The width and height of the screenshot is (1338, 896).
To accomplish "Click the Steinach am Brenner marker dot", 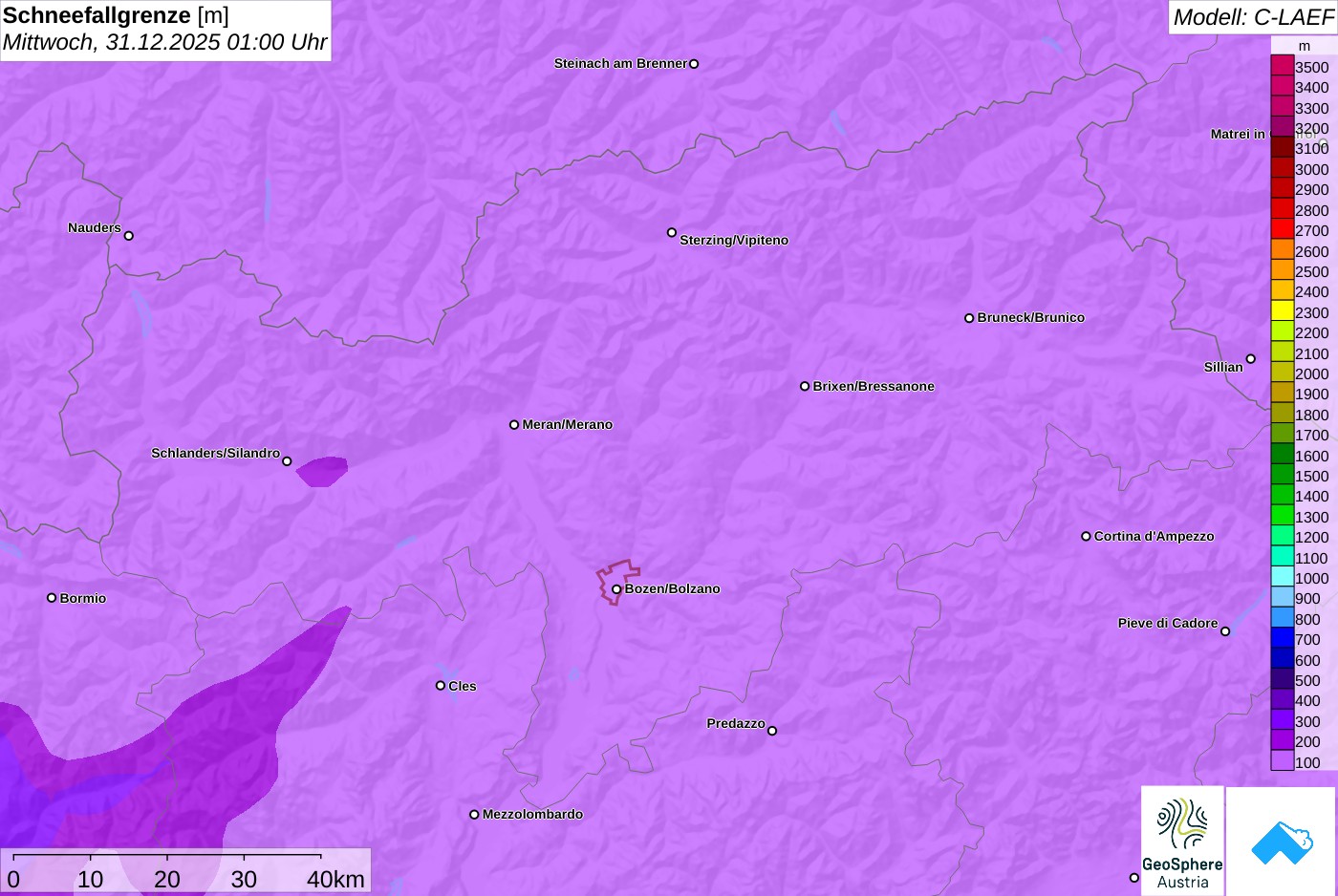I will click(x=694, y=64).
